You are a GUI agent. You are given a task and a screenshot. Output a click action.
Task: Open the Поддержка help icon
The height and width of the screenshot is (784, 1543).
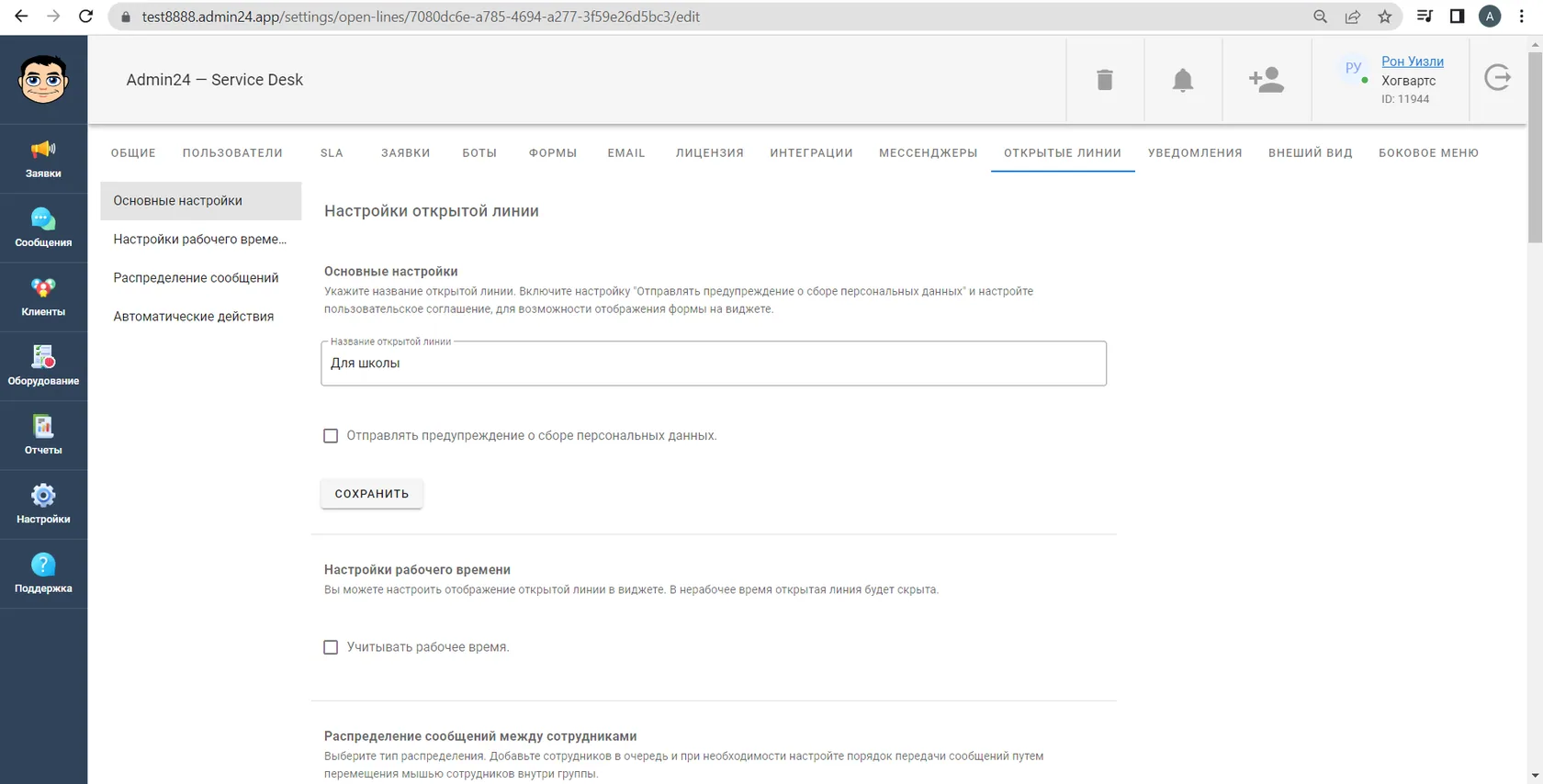[x=43, y=574]
